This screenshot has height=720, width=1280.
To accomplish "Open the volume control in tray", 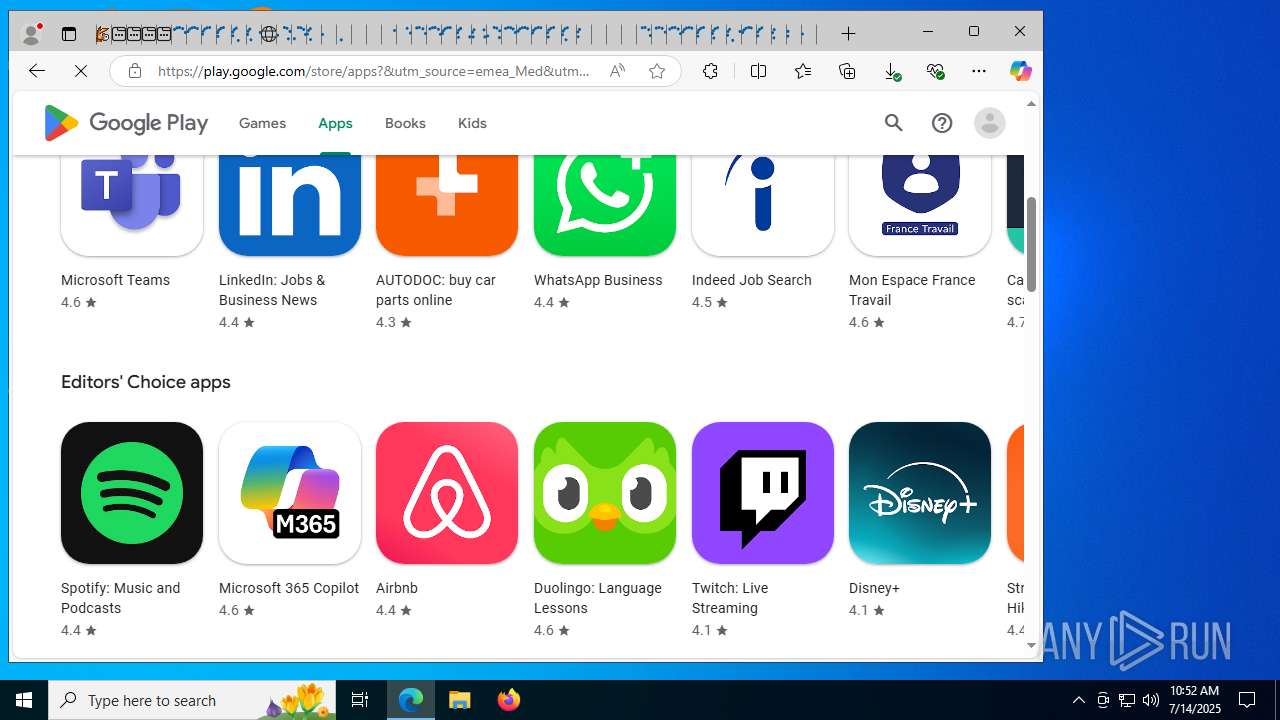I will pyautogui.click(x=1151, y=700).
